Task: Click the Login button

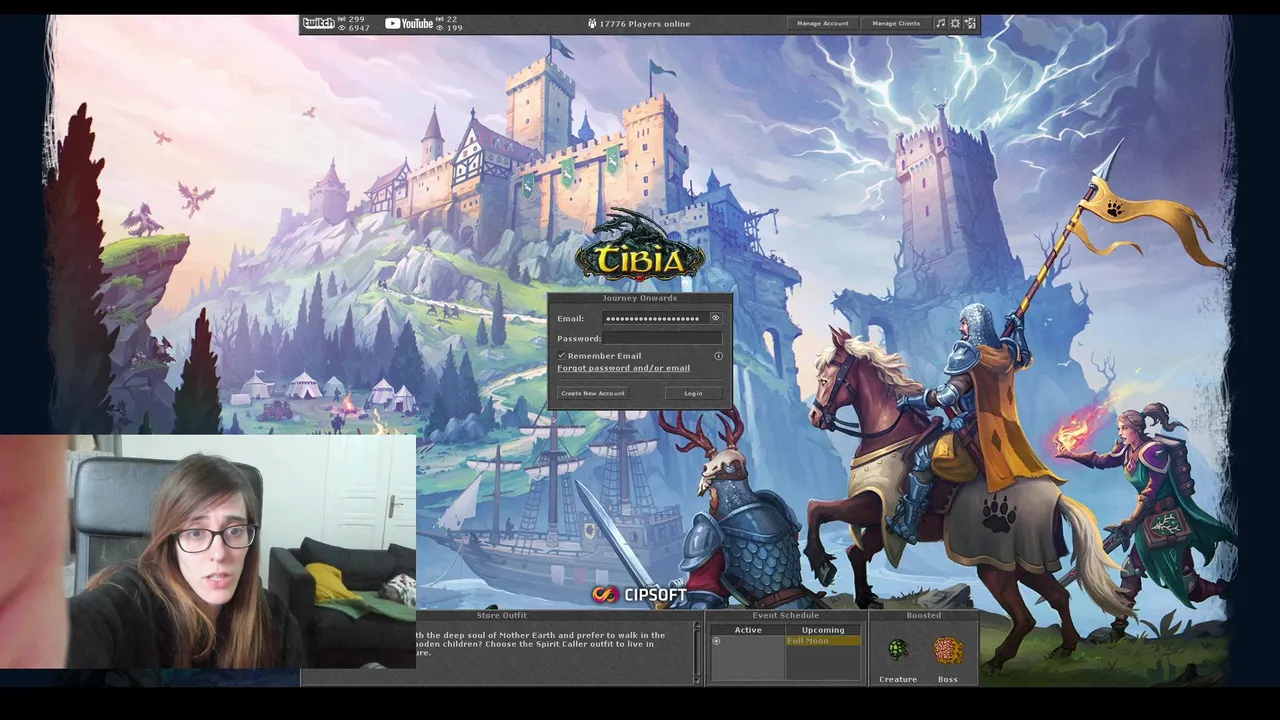Action: (693, 393)
